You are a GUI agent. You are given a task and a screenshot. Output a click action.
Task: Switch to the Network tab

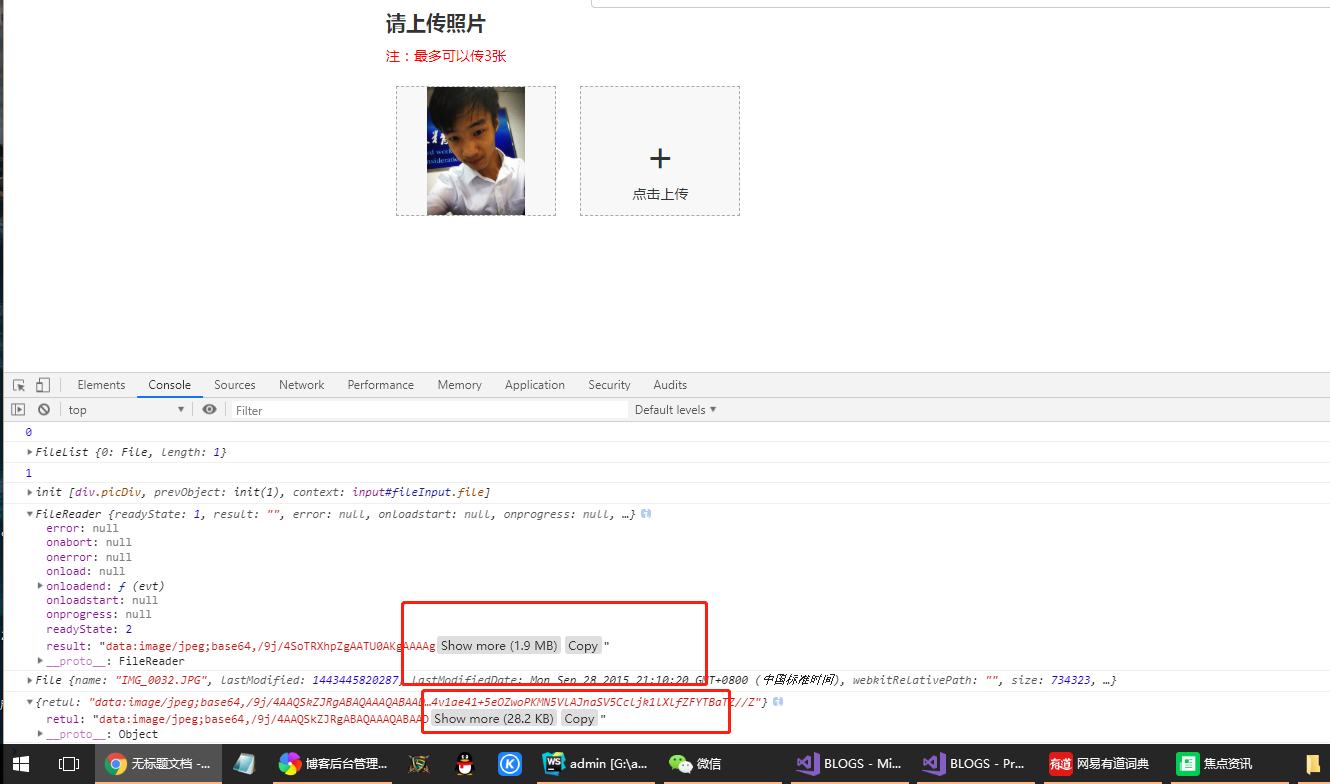[301, 385]
